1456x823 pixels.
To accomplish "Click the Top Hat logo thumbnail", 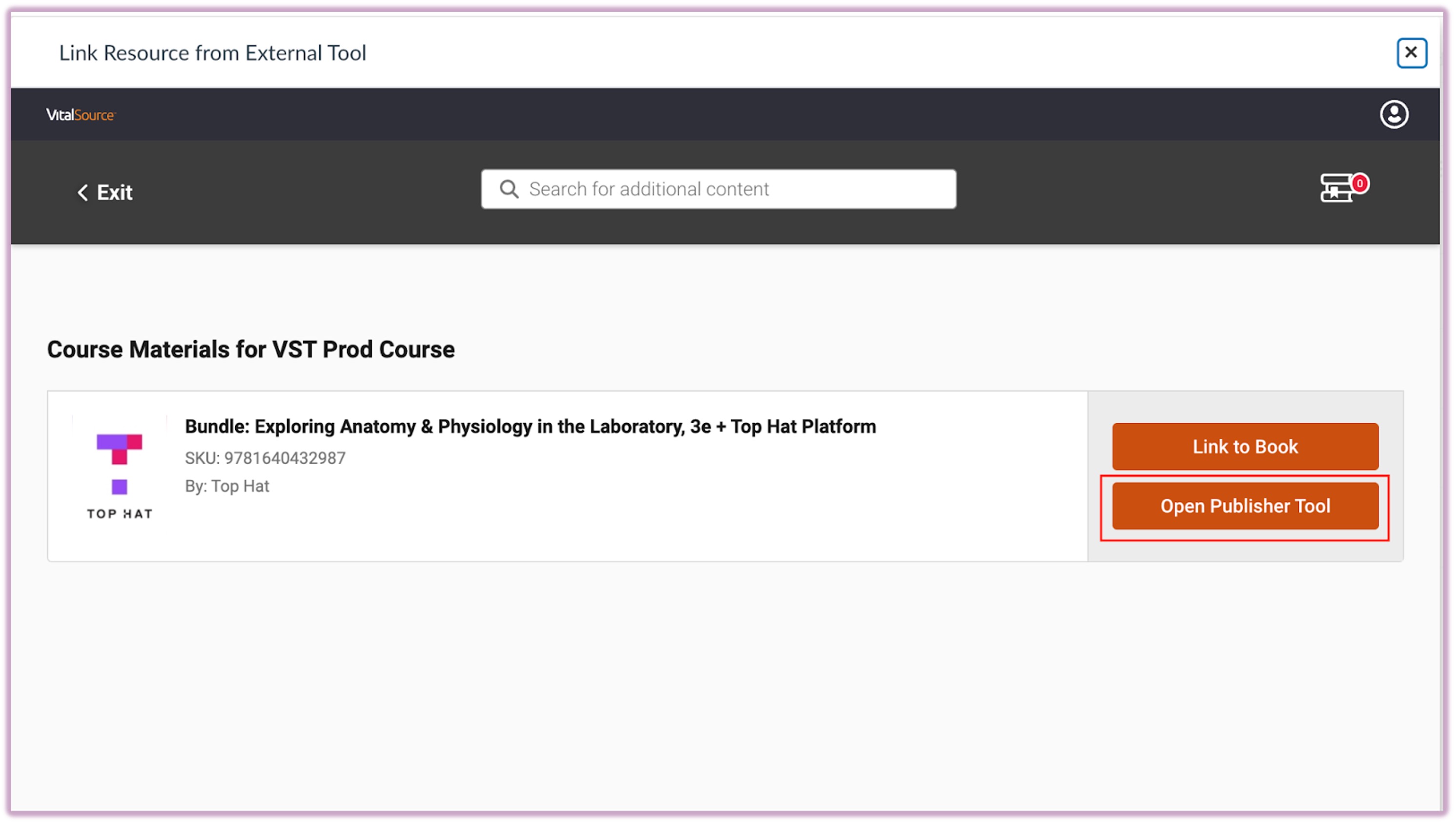I will 119,463.
